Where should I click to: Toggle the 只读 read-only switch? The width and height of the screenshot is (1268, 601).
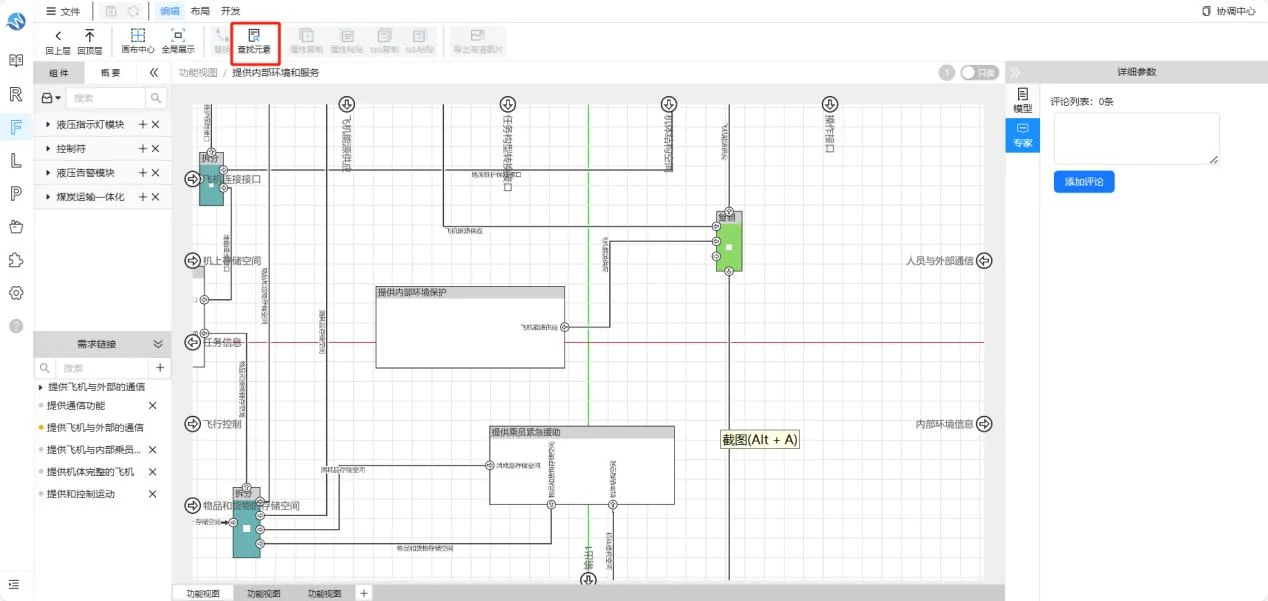[980, 73]
